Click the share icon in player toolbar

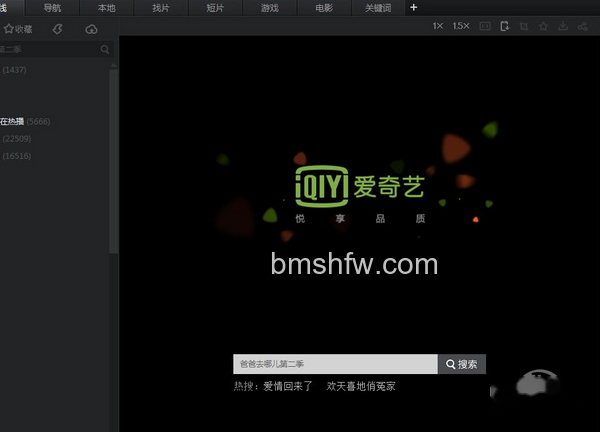tap(582, 26)
